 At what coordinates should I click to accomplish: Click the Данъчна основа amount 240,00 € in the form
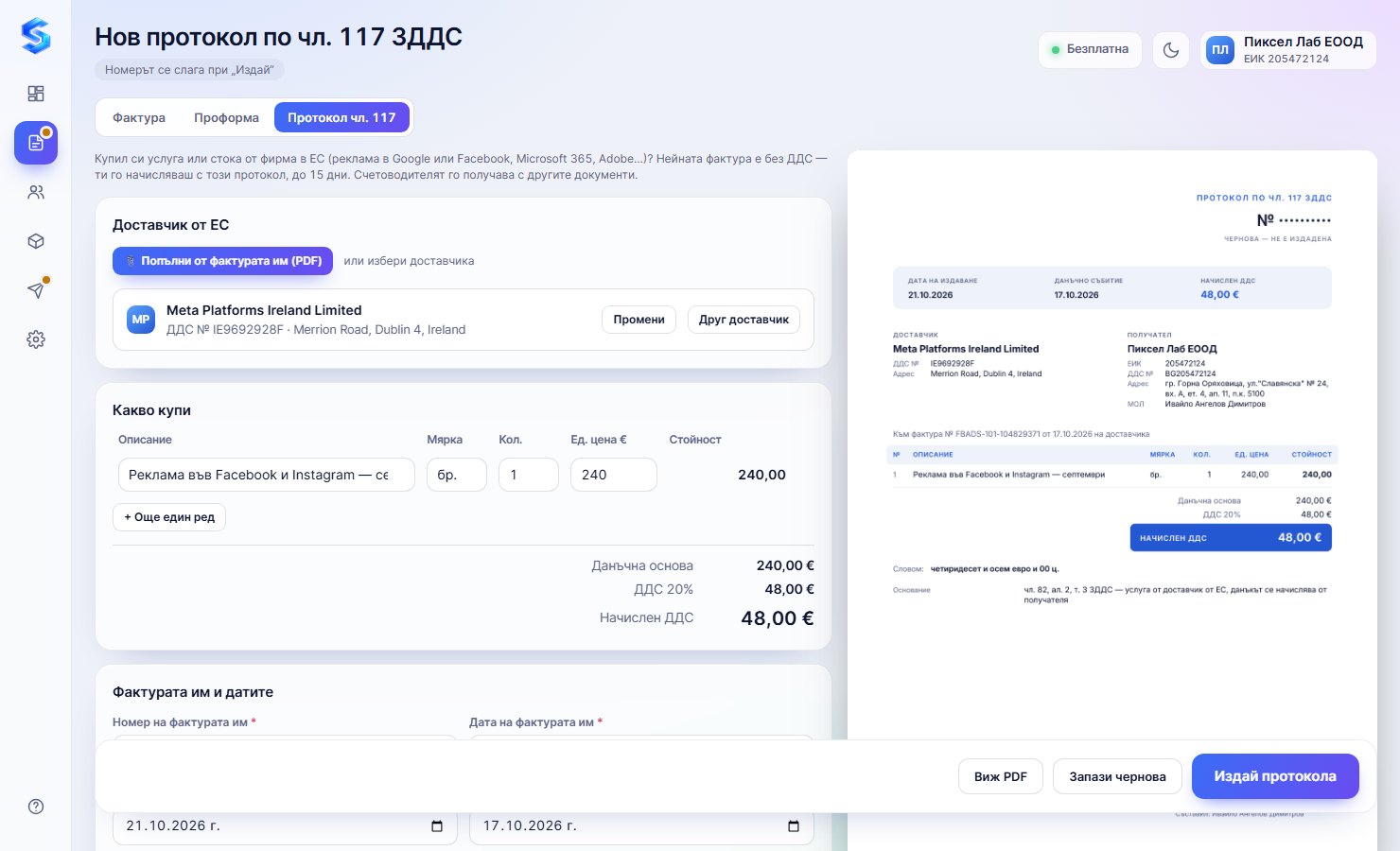pos(785,565)
